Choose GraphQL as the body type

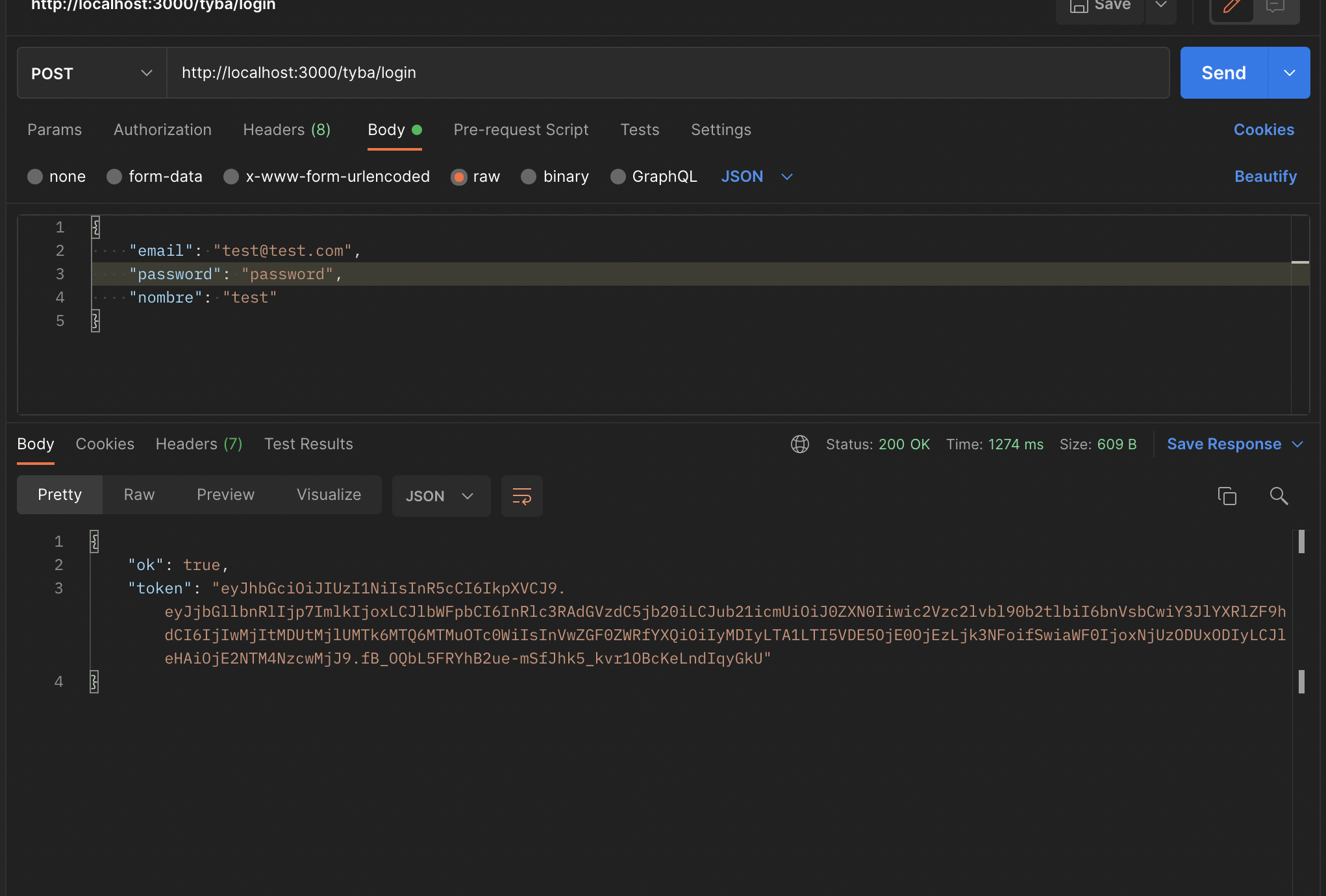click(x=618, y=176)
